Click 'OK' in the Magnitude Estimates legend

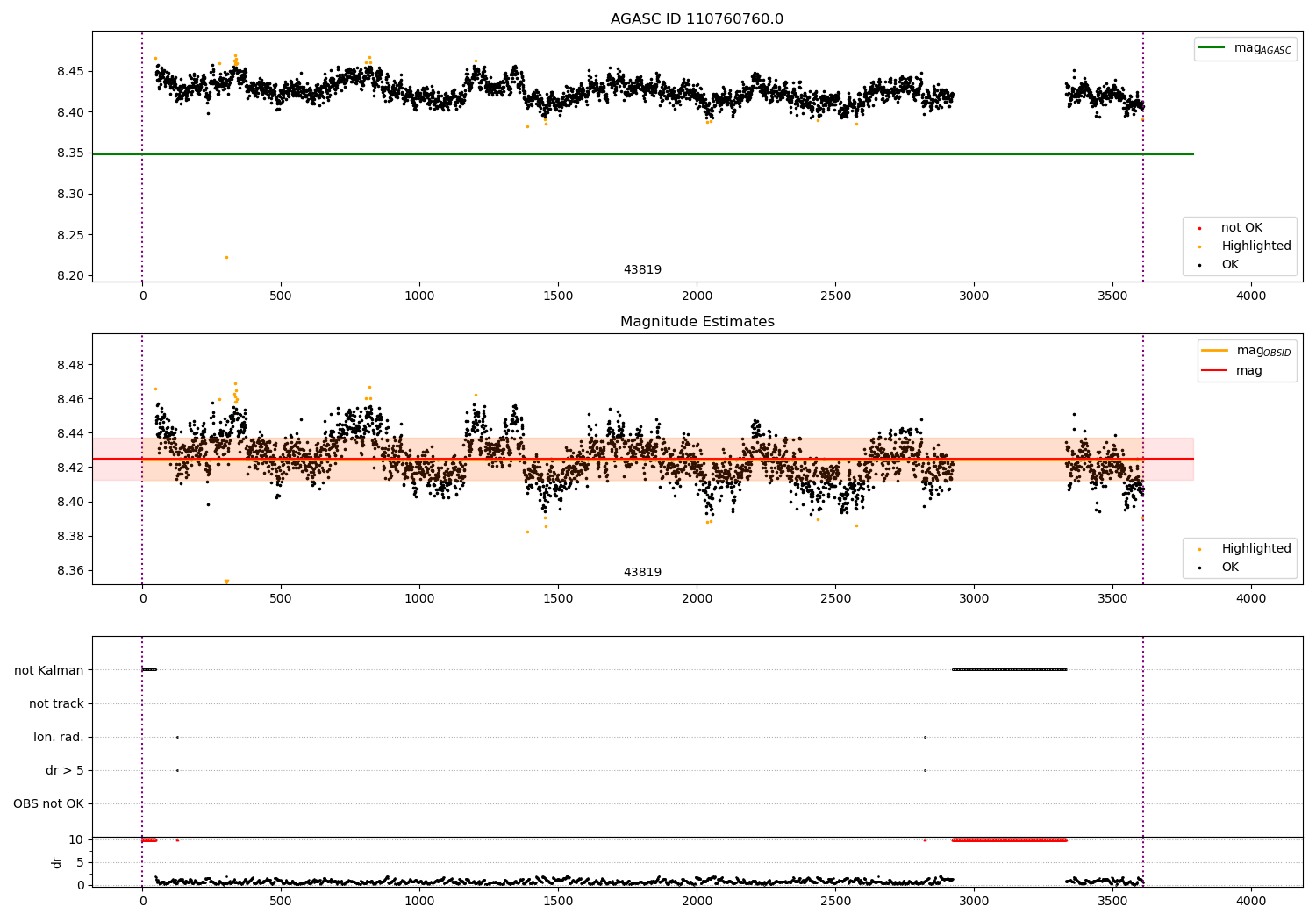click(x=1230, y=568)
